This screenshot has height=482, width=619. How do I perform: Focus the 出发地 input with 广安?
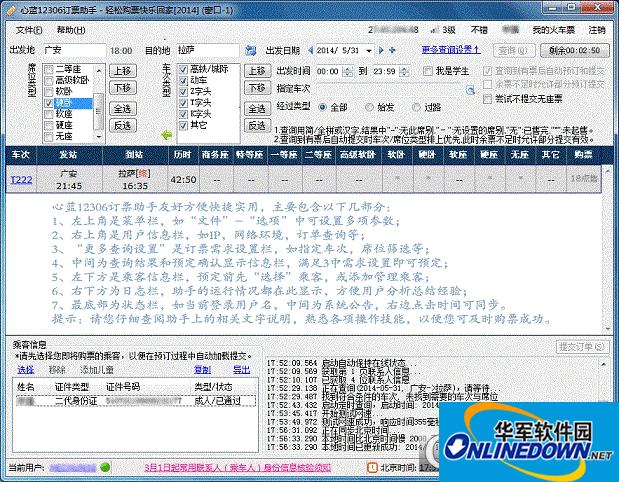coord(74,51)
